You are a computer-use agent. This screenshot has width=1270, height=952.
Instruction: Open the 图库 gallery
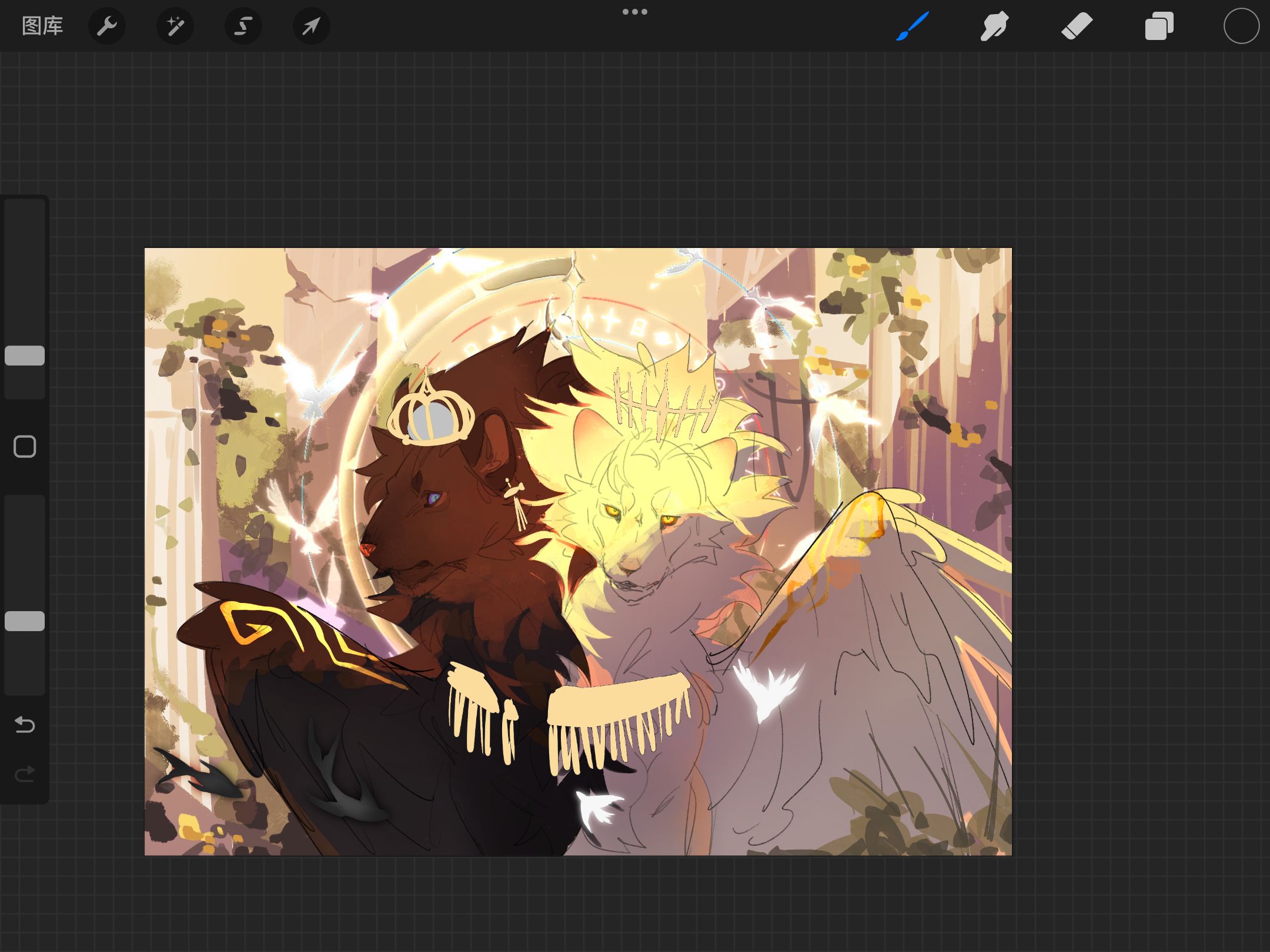pyautogui.click(x=42, y=26)
